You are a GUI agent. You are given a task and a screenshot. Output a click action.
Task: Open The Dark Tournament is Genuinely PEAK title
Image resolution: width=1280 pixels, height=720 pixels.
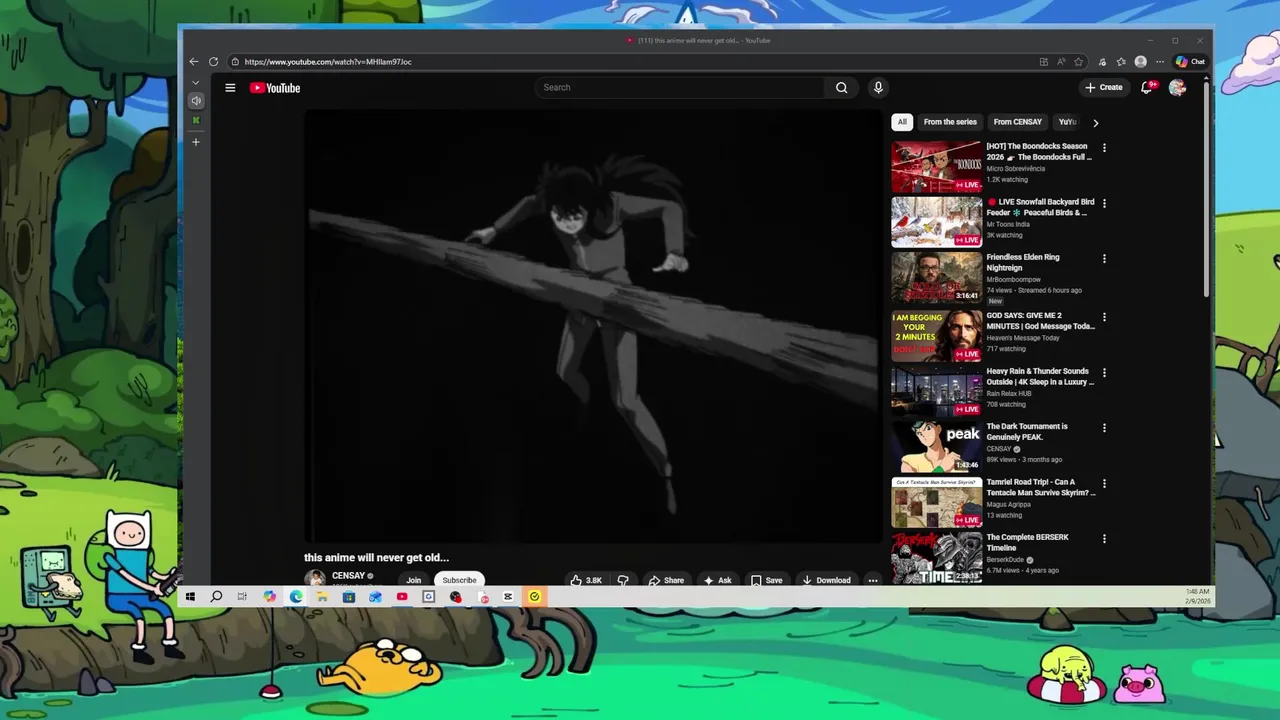[x=1027, y=432]
